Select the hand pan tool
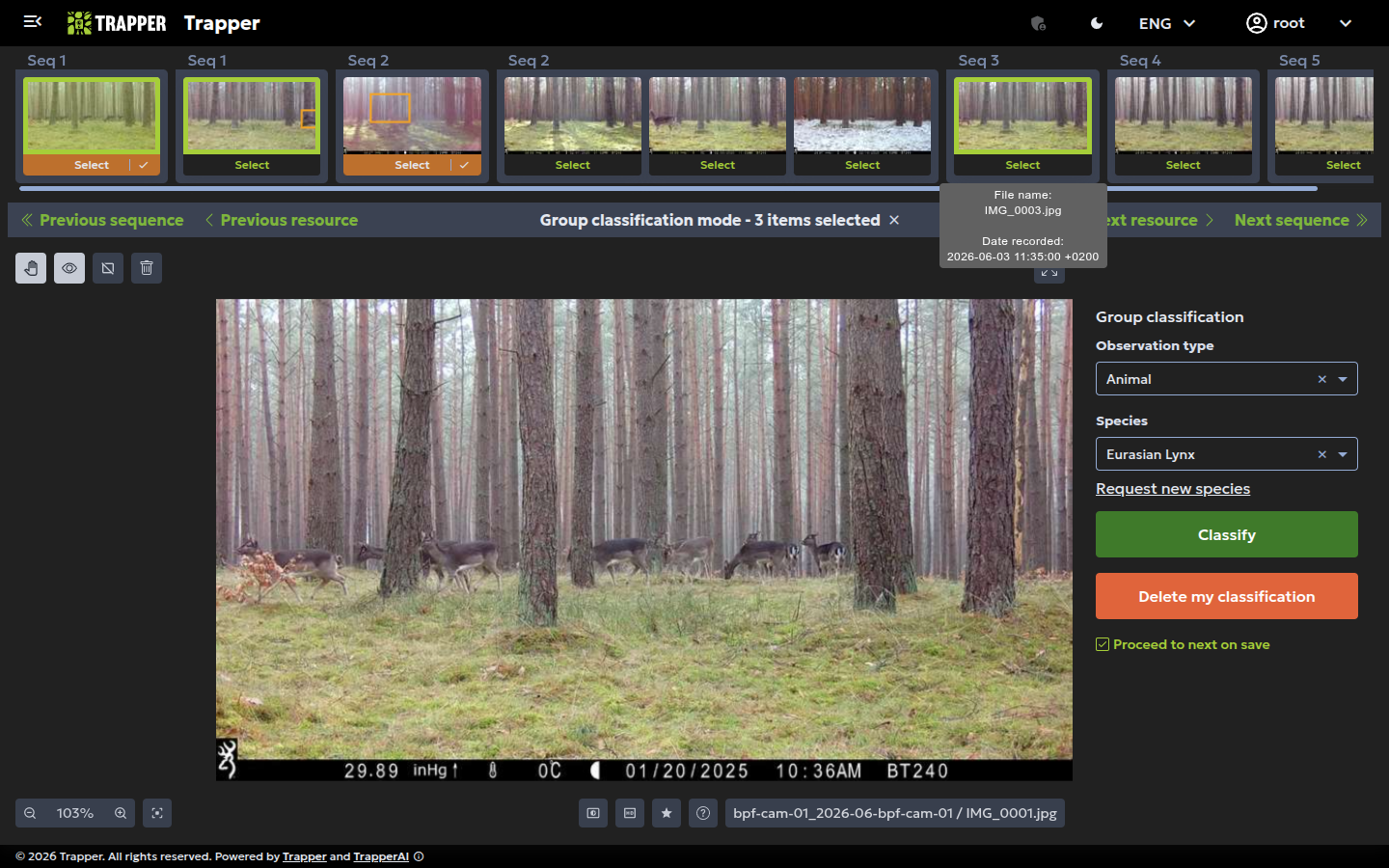This screenshot has width=1389, height=868. [x=31, y=268]
